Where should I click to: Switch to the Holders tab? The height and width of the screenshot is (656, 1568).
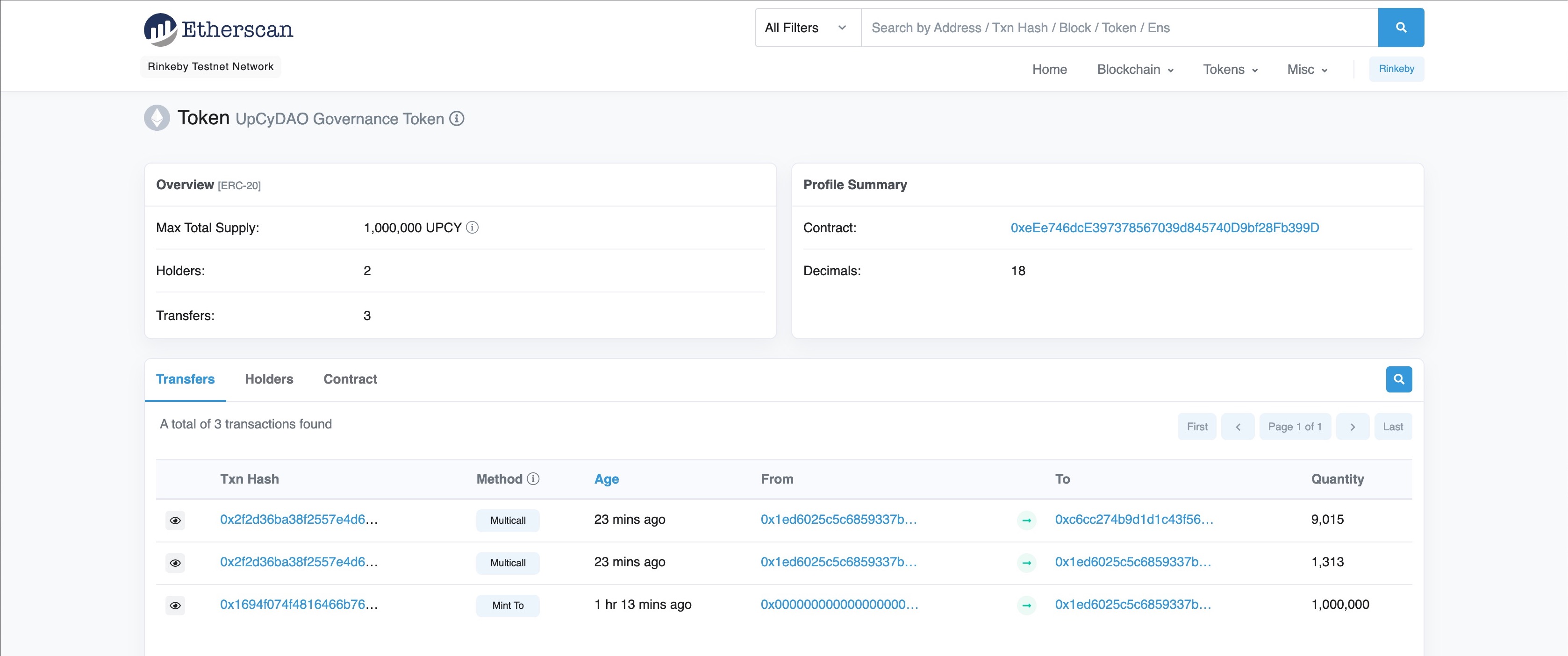coord(269,379)
